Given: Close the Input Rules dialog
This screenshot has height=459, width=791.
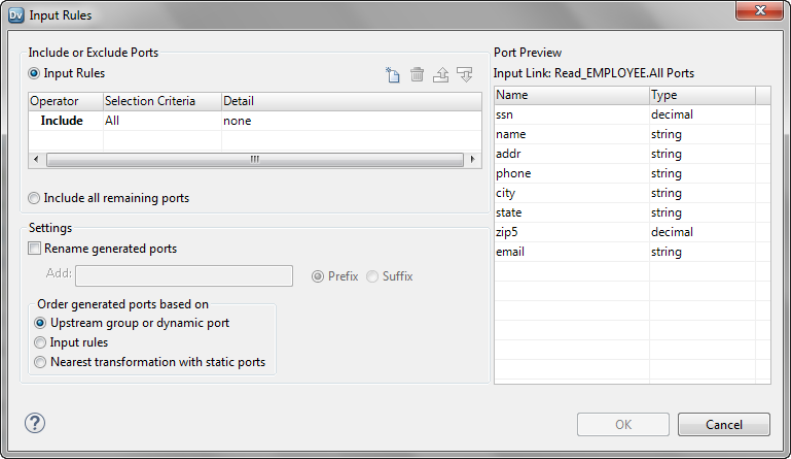Looking at the screenshot, I should (758, 13).
